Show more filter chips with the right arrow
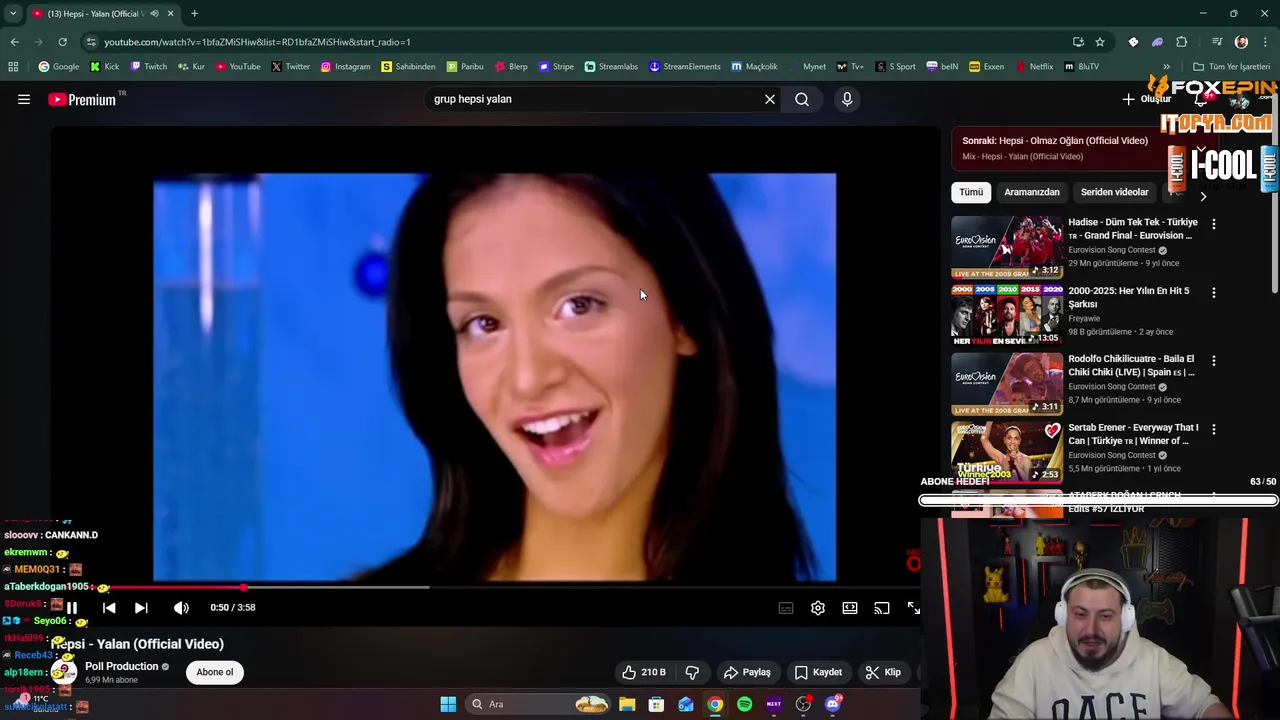The height and width of the screenshot is (720, 1280). tap(1203, 196)
